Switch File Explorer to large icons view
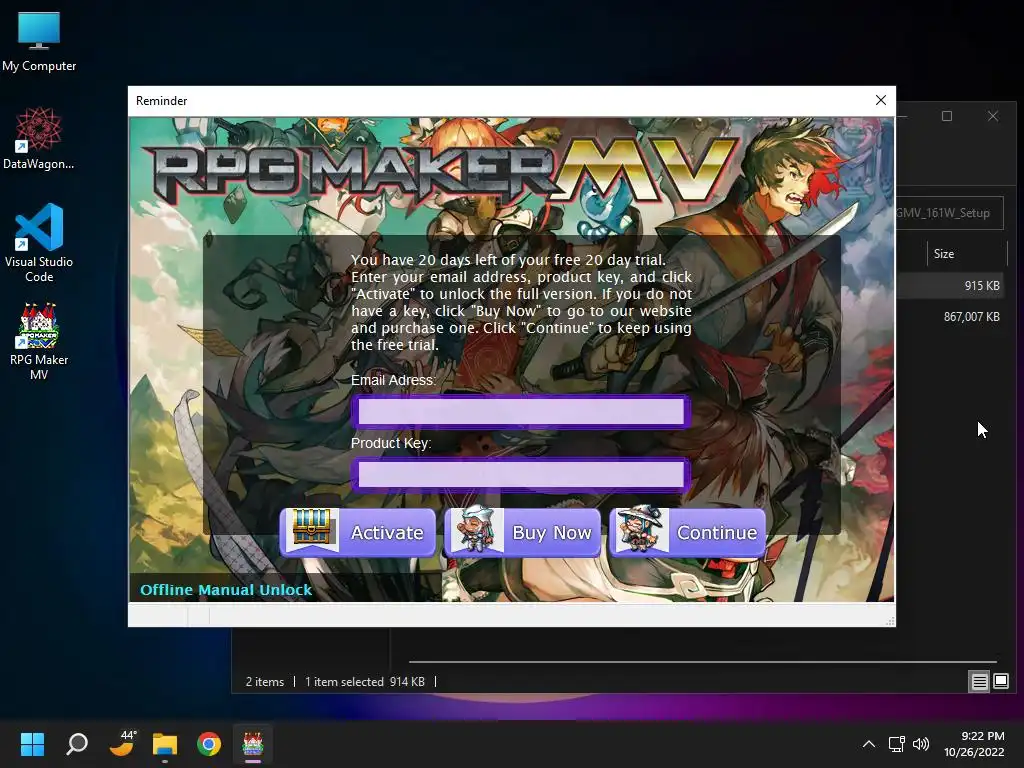Screen dimensions: 1024x768 (1000, 682)
